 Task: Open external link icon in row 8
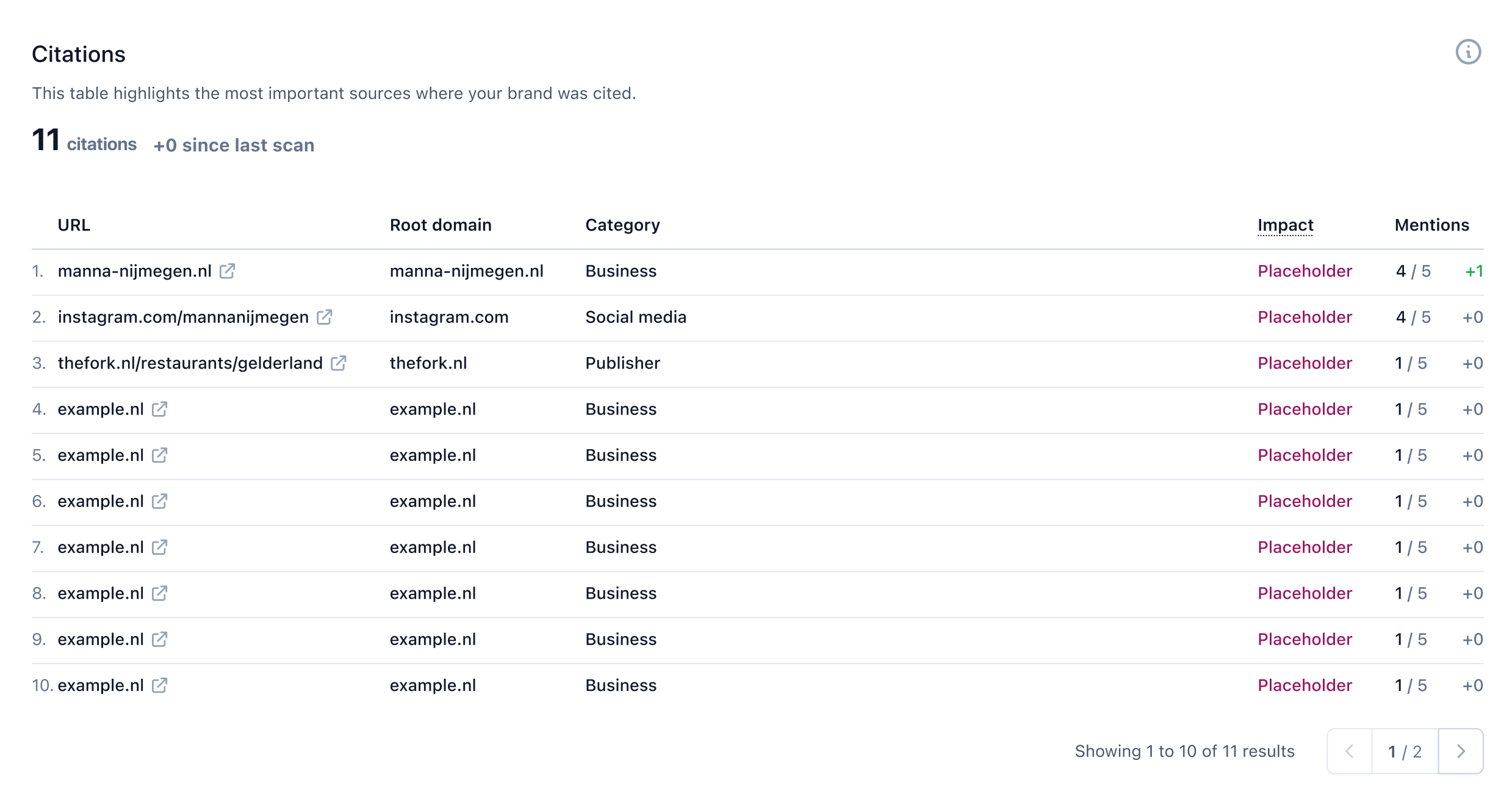[x=159, y=593]
